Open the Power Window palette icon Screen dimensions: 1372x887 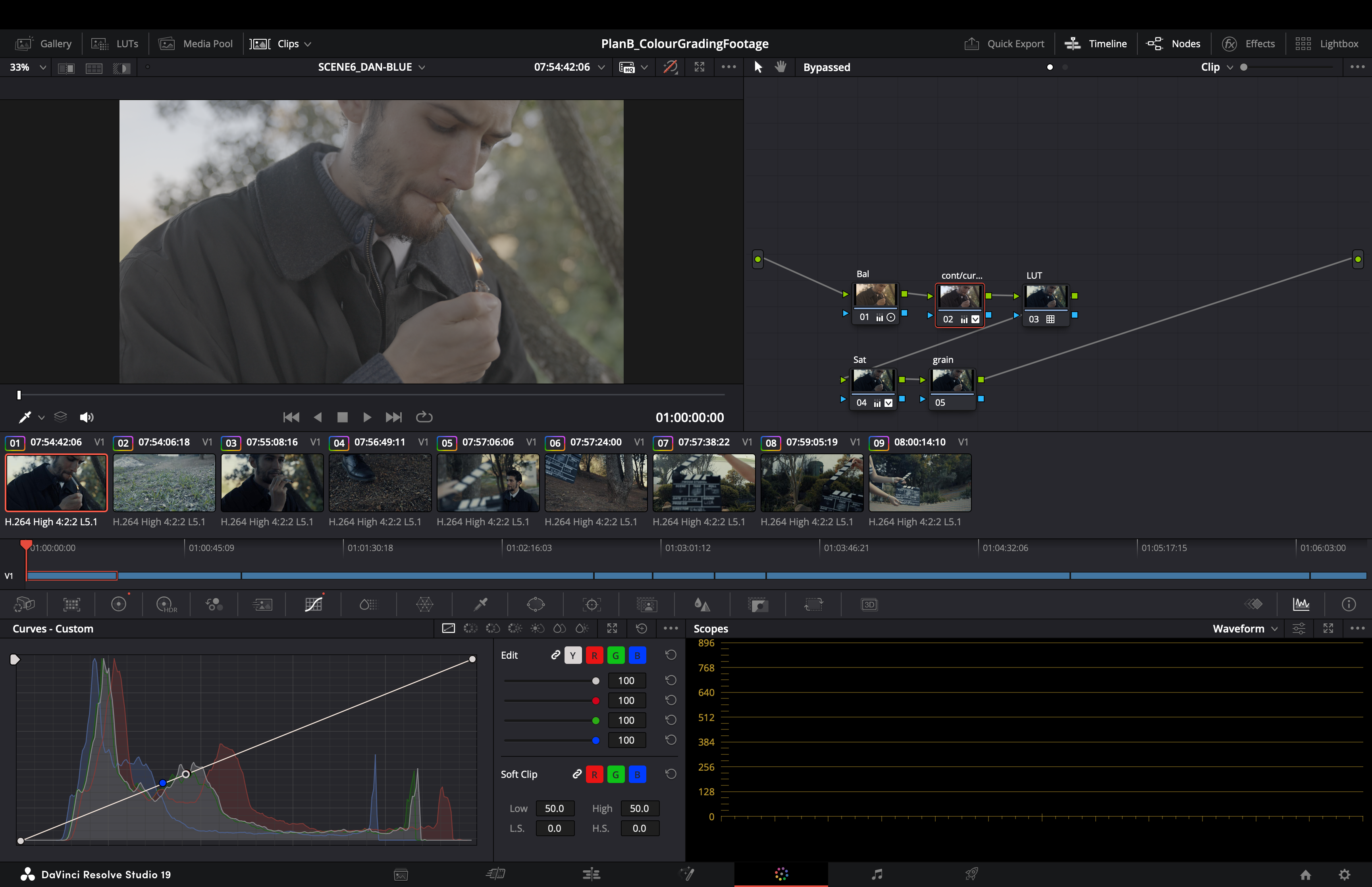click(536, 604)
